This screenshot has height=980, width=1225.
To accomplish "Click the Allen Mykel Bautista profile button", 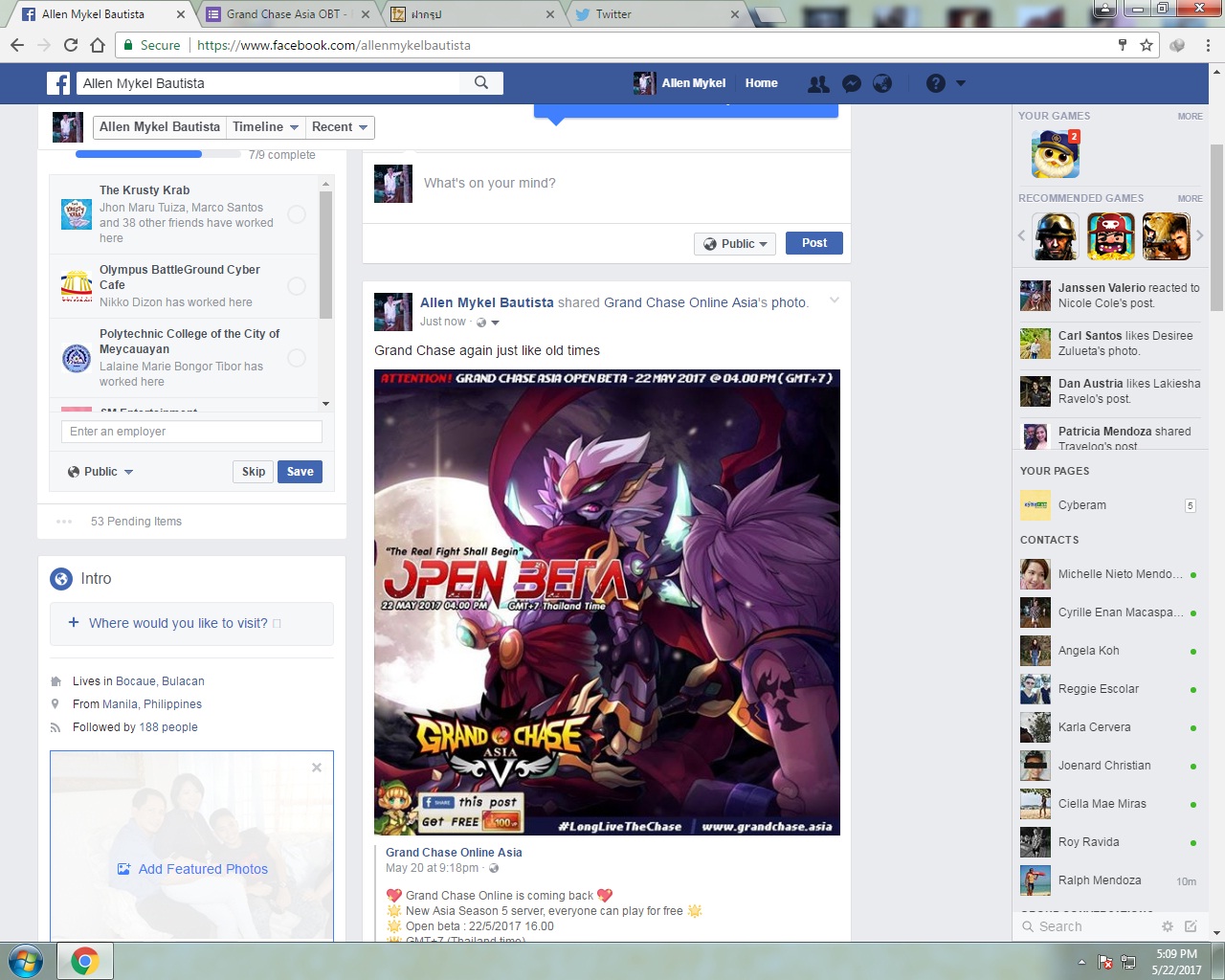I will (x=160, y=127).
